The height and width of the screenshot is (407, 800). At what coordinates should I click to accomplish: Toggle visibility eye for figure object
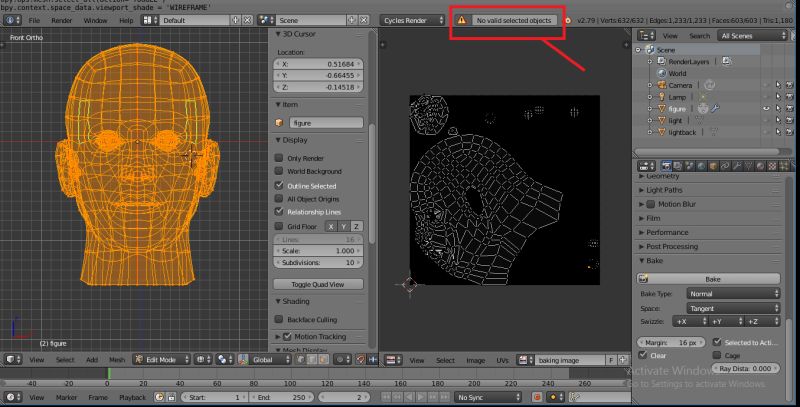(766, 109)
